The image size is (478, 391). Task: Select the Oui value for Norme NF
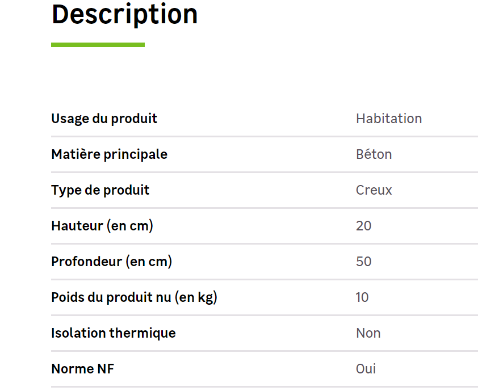coord(366,369)
